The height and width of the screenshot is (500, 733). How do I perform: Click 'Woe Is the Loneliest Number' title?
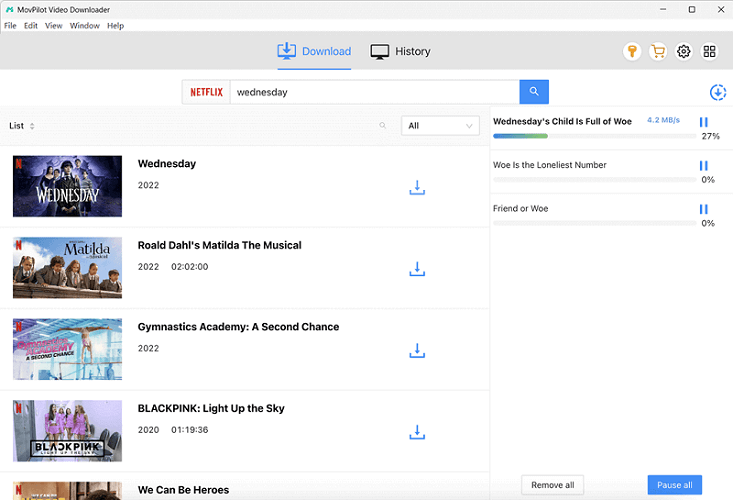(x=550, y=165)
